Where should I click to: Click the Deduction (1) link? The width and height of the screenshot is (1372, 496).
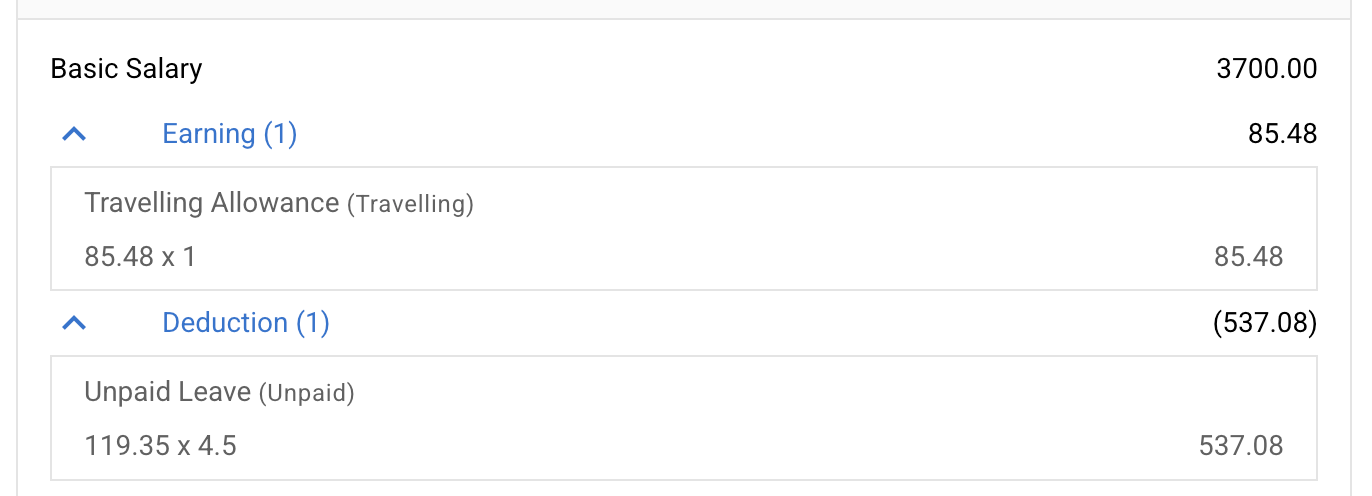pos(245,323)
